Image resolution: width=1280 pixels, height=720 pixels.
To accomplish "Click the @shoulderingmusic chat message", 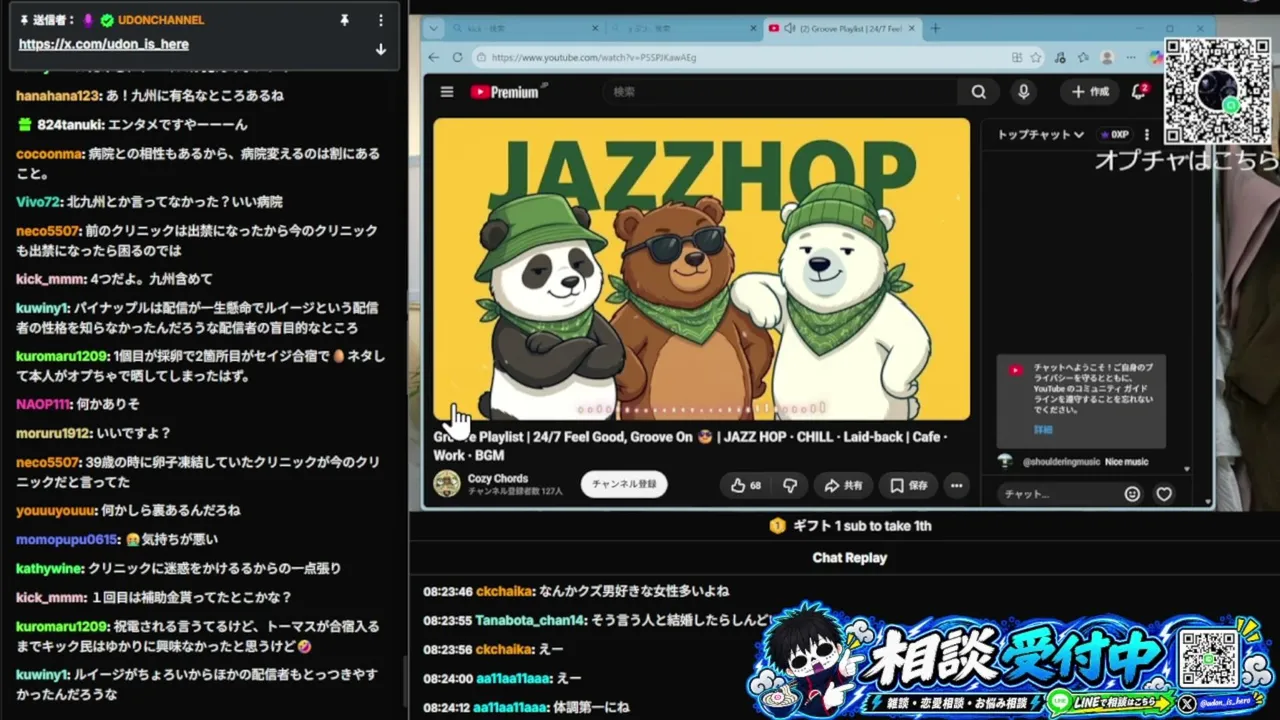I will click(x=1072, y=462).
